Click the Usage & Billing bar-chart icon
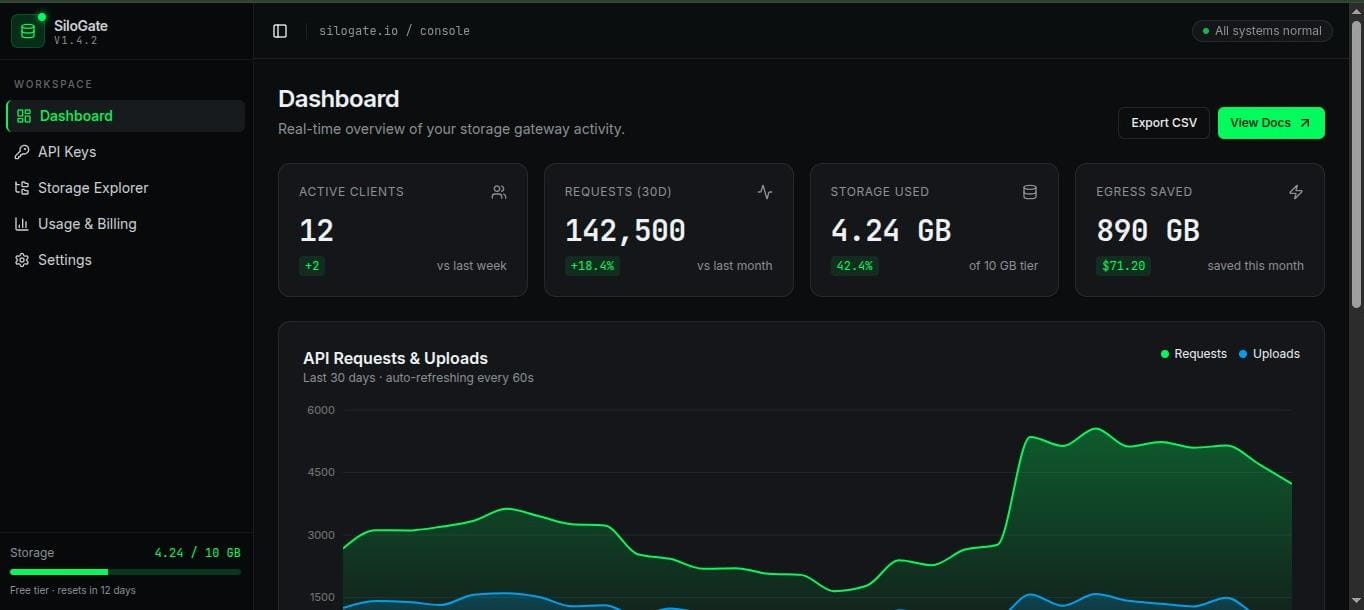This screenshot has height=610, width=1364. (21, 224)
